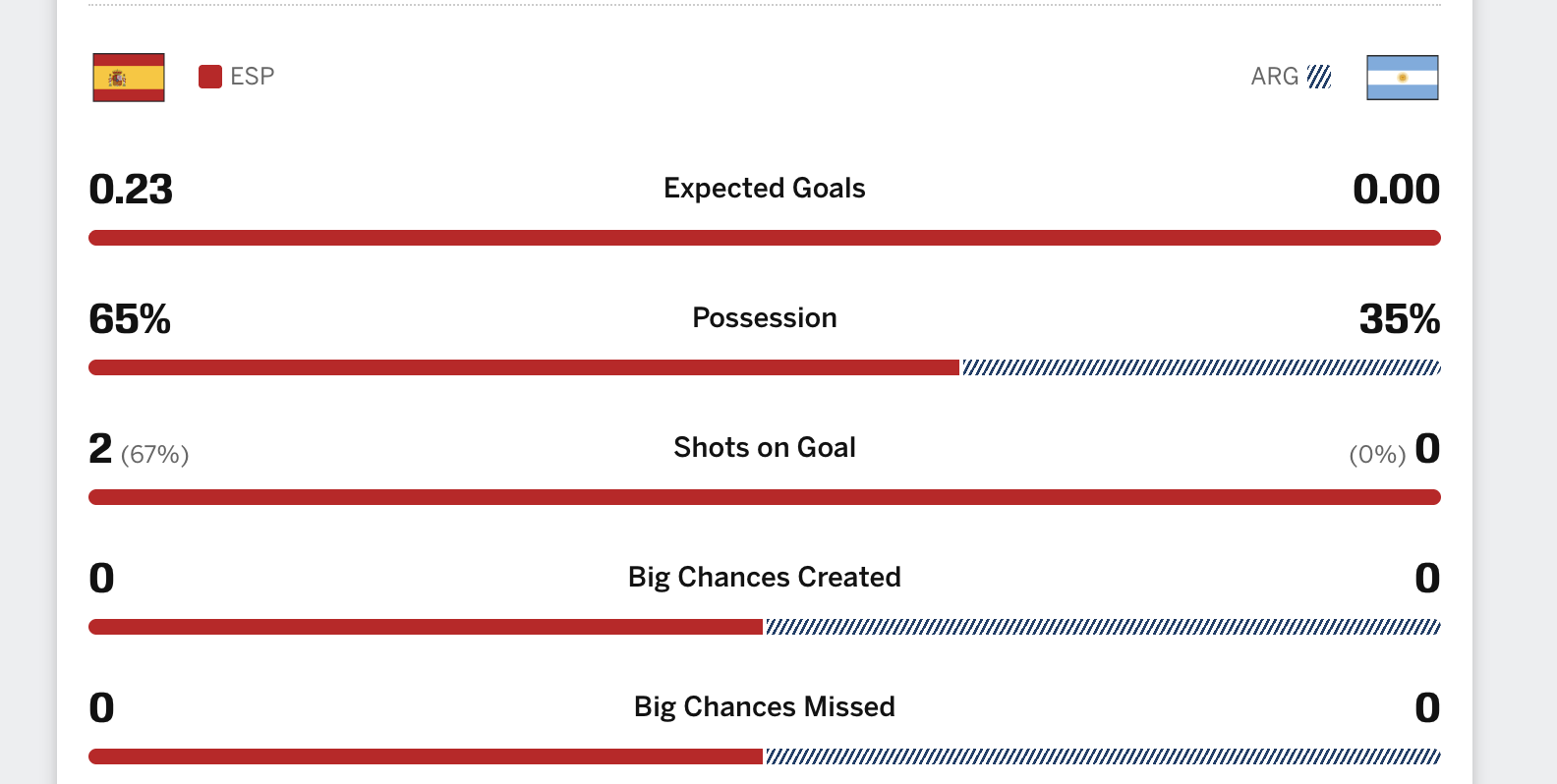
Task: Click the Spain flag icon
Action: pyautogui.click(x=129, y=78)
